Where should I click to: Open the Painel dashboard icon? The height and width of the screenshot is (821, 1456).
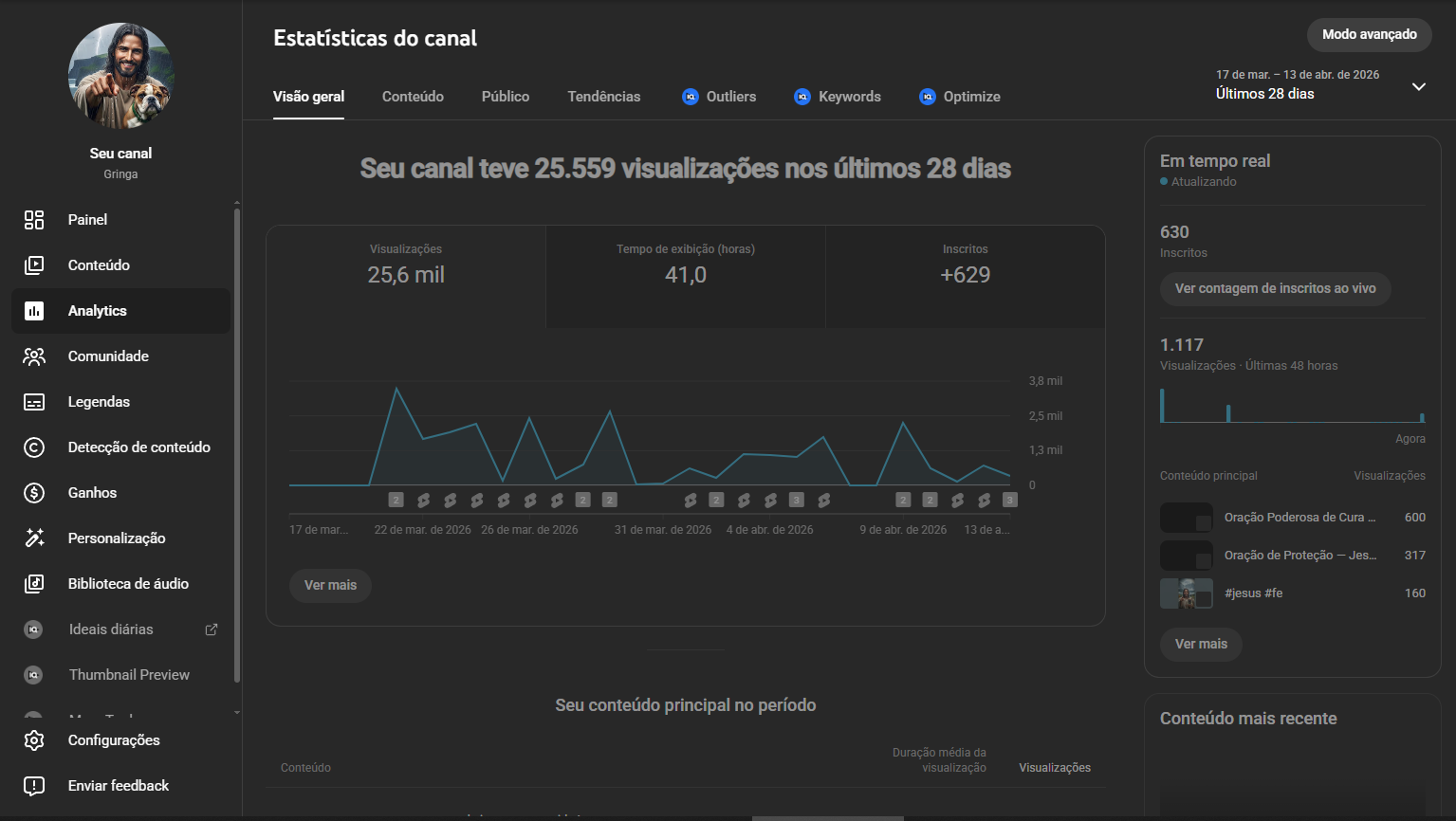(x=34, y=220)
